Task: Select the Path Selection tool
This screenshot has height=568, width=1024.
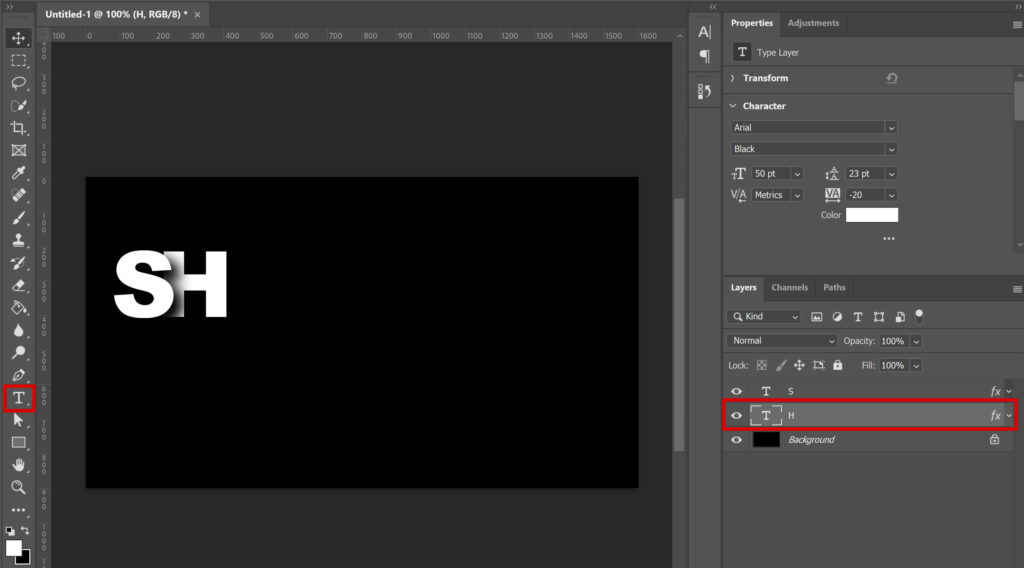Action: pyautogui.click(x=18, y=420)
